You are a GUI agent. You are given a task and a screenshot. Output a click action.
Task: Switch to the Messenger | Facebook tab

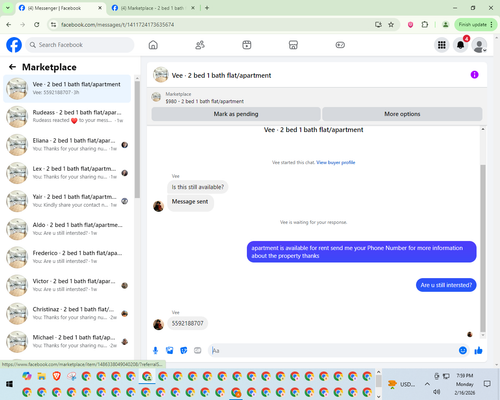coord(60,8)
